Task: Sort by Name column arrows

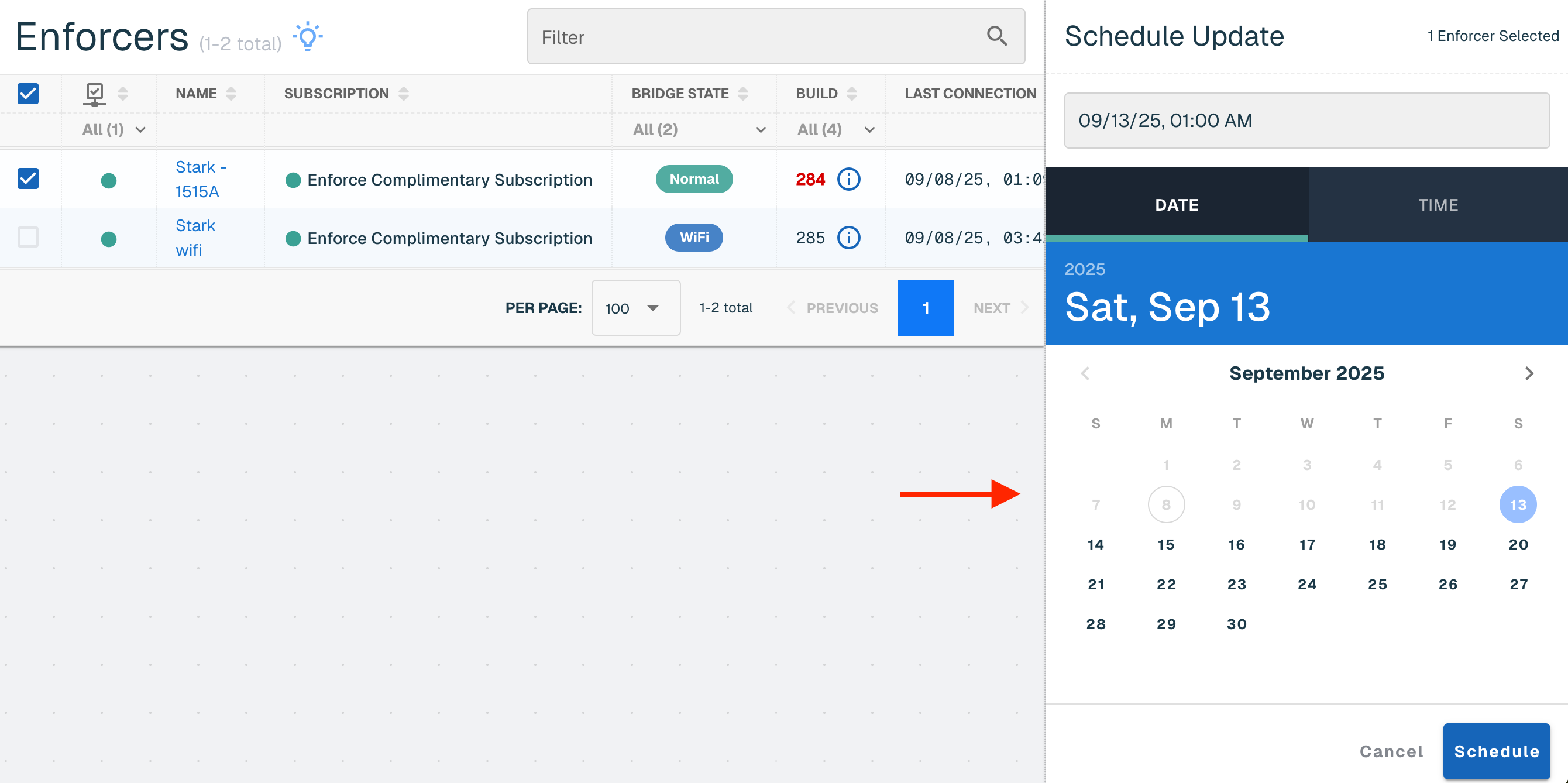Action: 231,94
